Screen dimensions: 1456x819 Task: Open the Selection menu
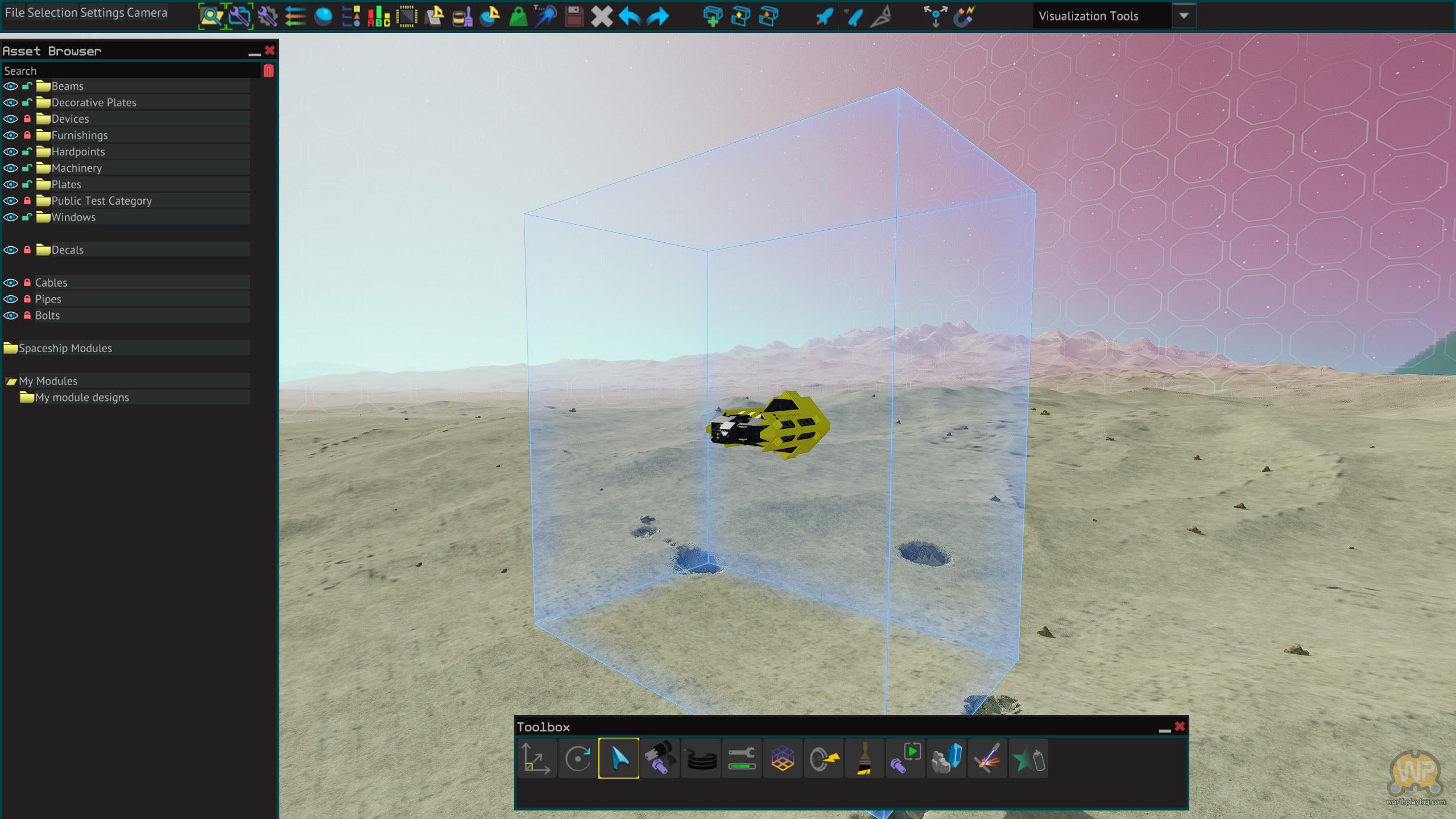(x=52, y=13)
